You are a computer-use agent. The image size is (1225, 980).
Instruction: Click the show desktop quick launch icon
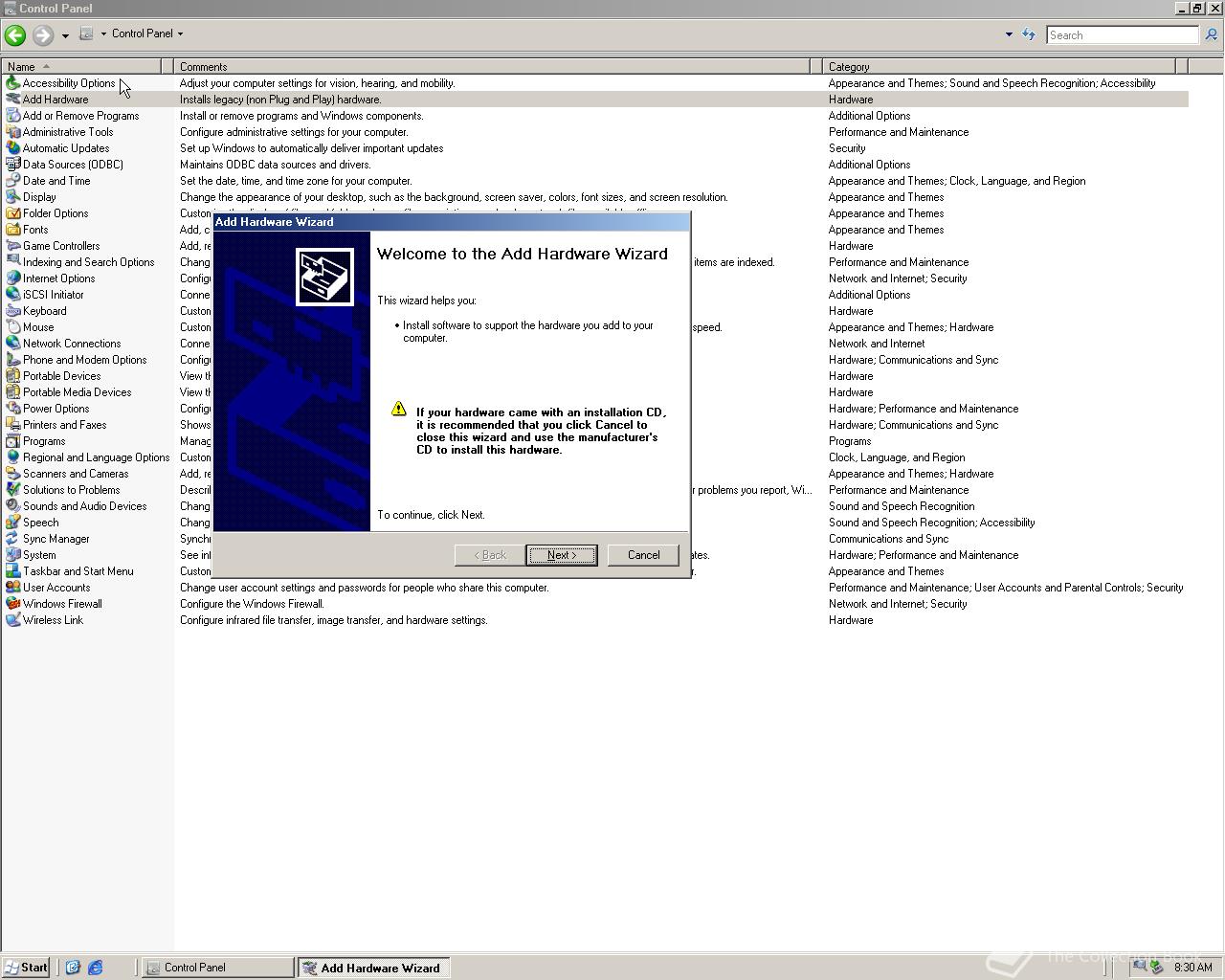coord(72,968)
